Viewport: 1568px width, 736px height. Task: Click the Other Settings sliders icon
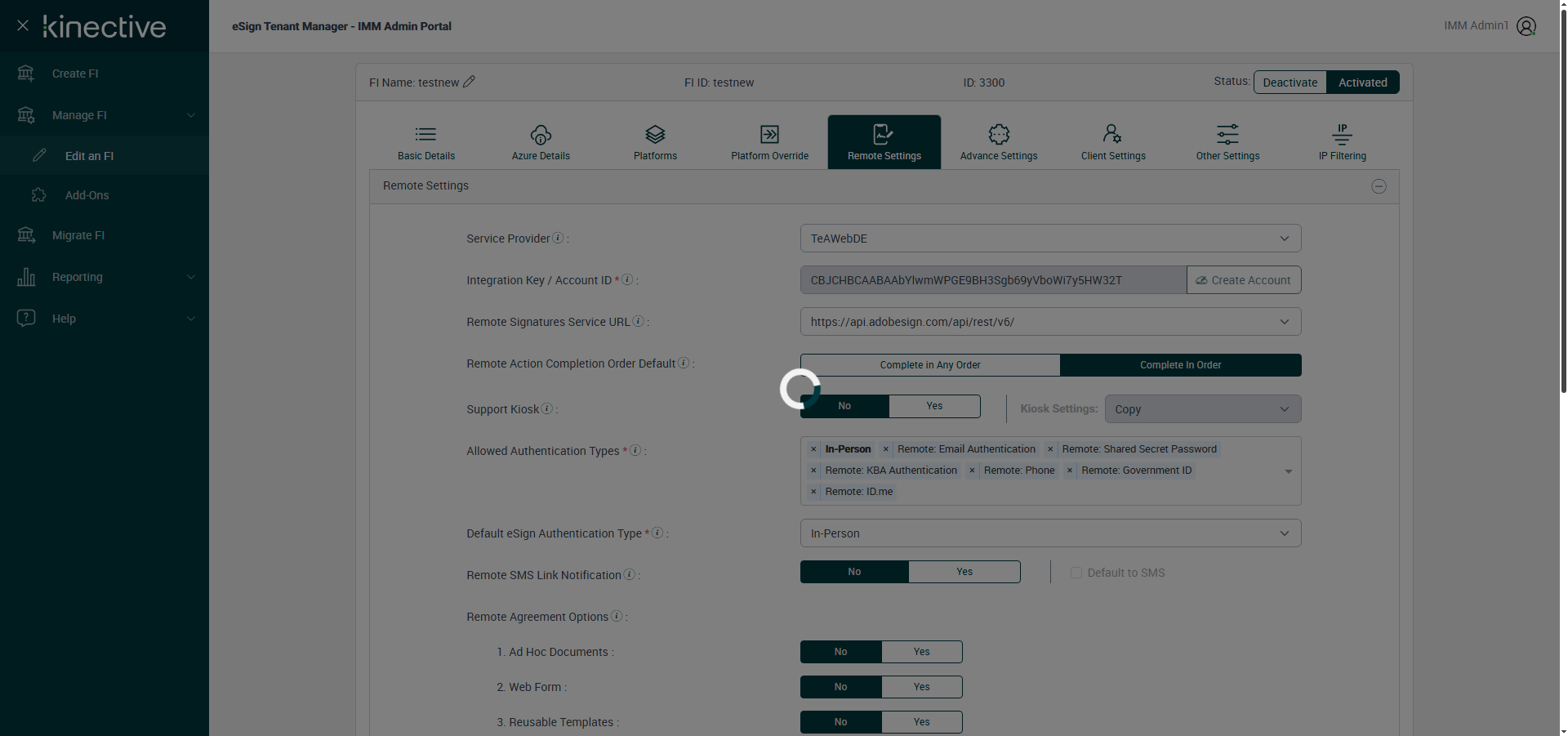1227,134
